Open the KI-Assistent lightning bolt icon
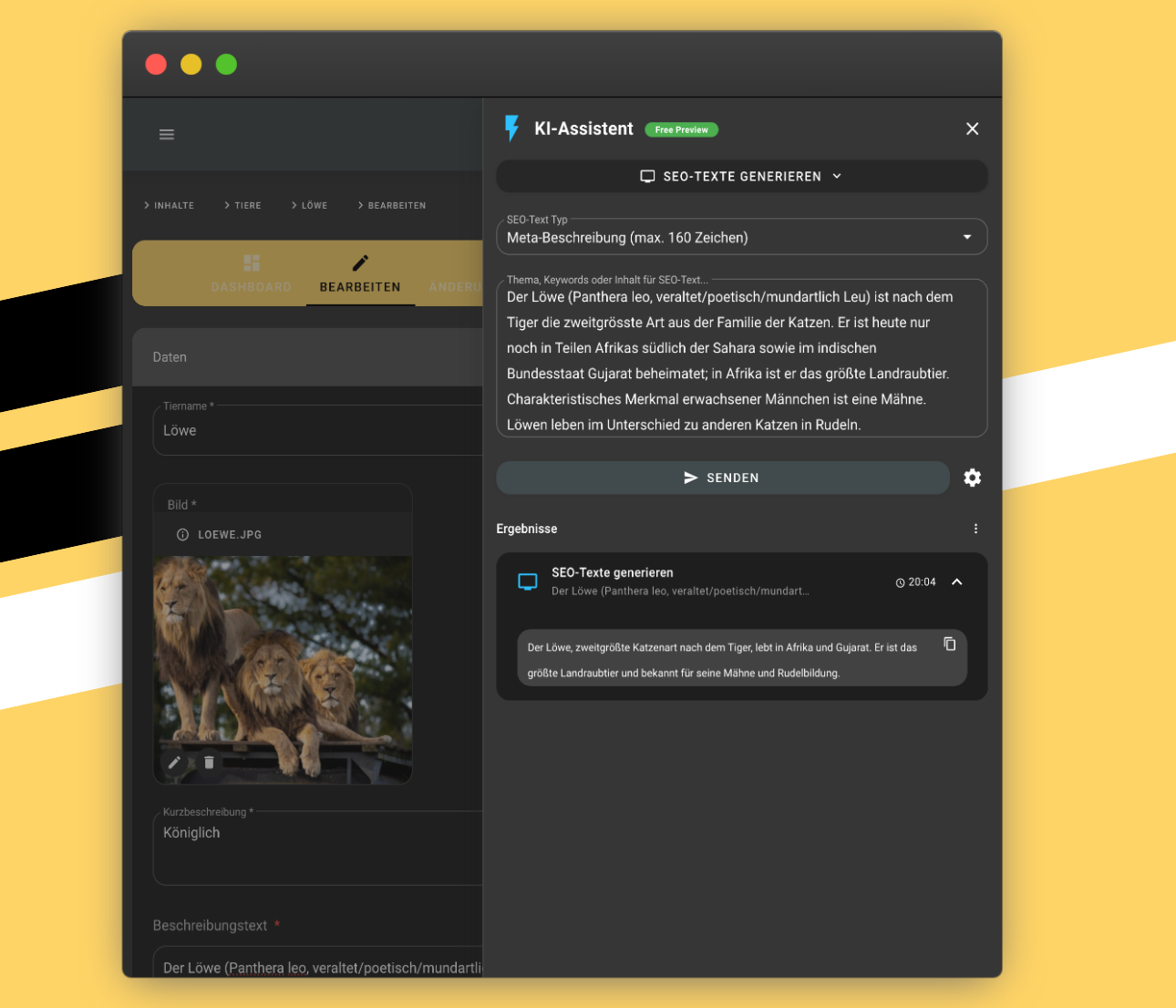This screenshot has height=1008, width=1176. 511,129
